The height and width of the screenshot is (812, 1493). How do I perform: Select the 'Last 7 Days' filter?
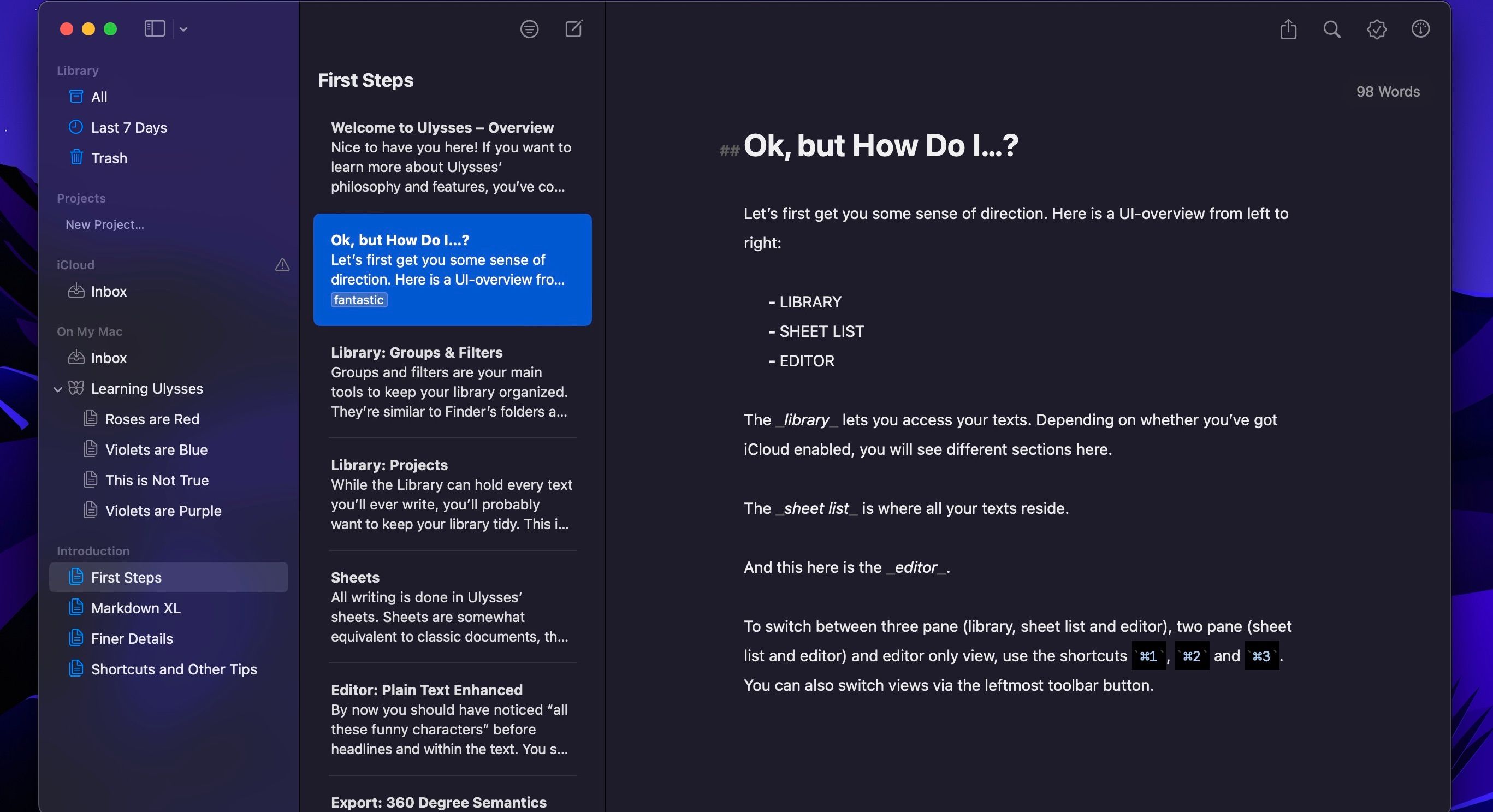128,128
